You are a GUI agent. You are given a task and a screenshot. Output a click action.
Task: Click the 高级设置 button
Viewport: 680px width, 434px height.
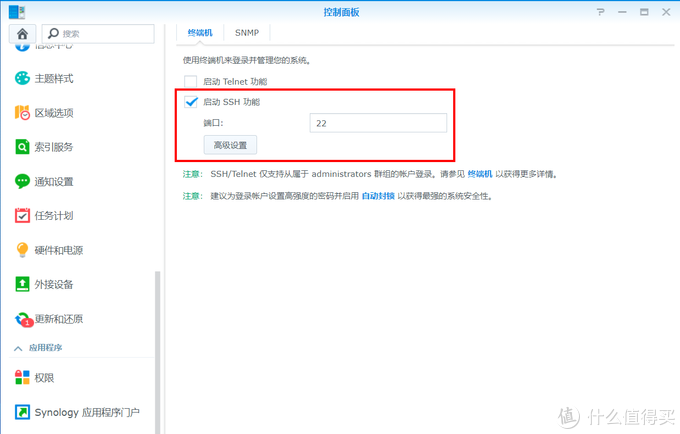point(230,145)
